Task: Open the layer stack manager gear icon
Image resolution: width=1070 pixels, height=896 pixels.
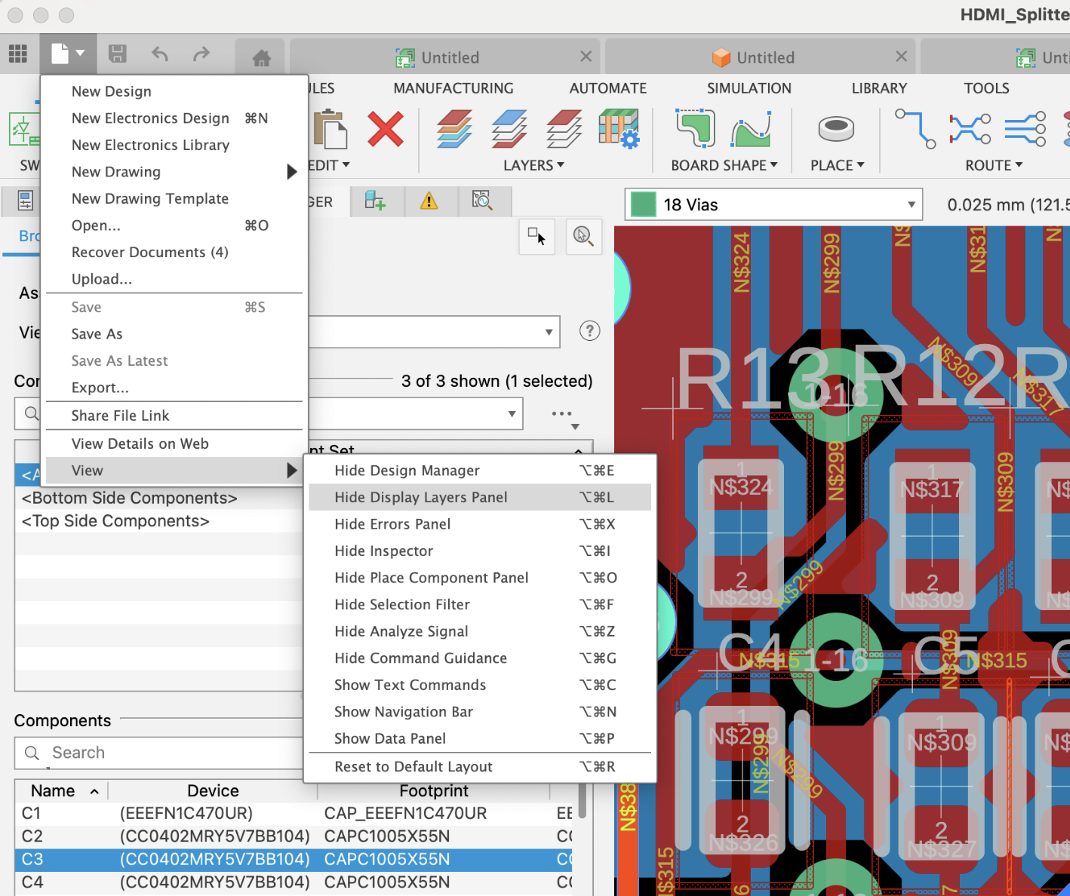Action: tap(619, 129)
